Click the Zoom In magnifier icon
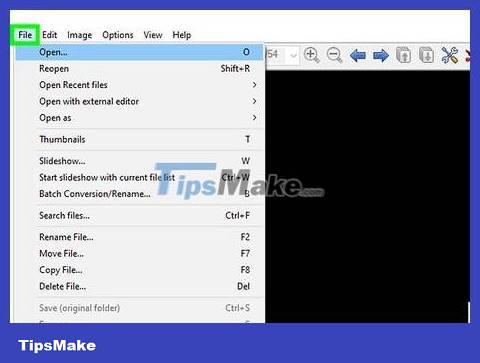Viewport: 480px width, 363px height. click(x=312, y=55)
